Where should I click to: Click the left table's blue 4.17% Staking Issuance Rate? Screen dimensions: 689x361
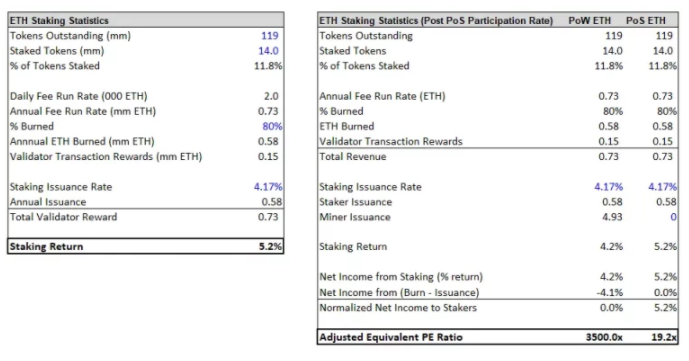(268, 187)
